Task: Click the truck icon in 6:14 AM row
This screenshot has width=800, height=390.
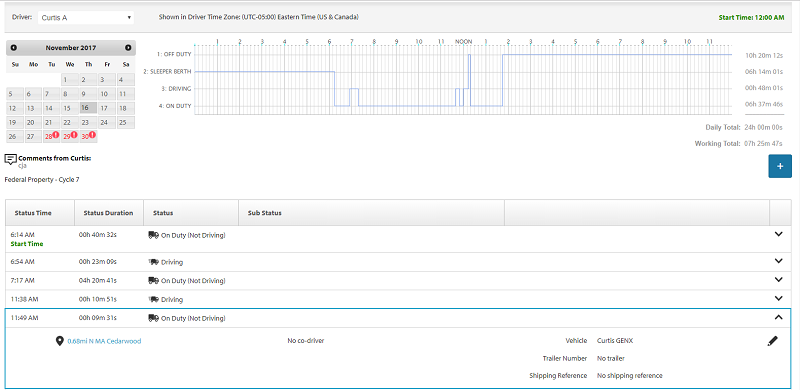Action: pos(153,235)
